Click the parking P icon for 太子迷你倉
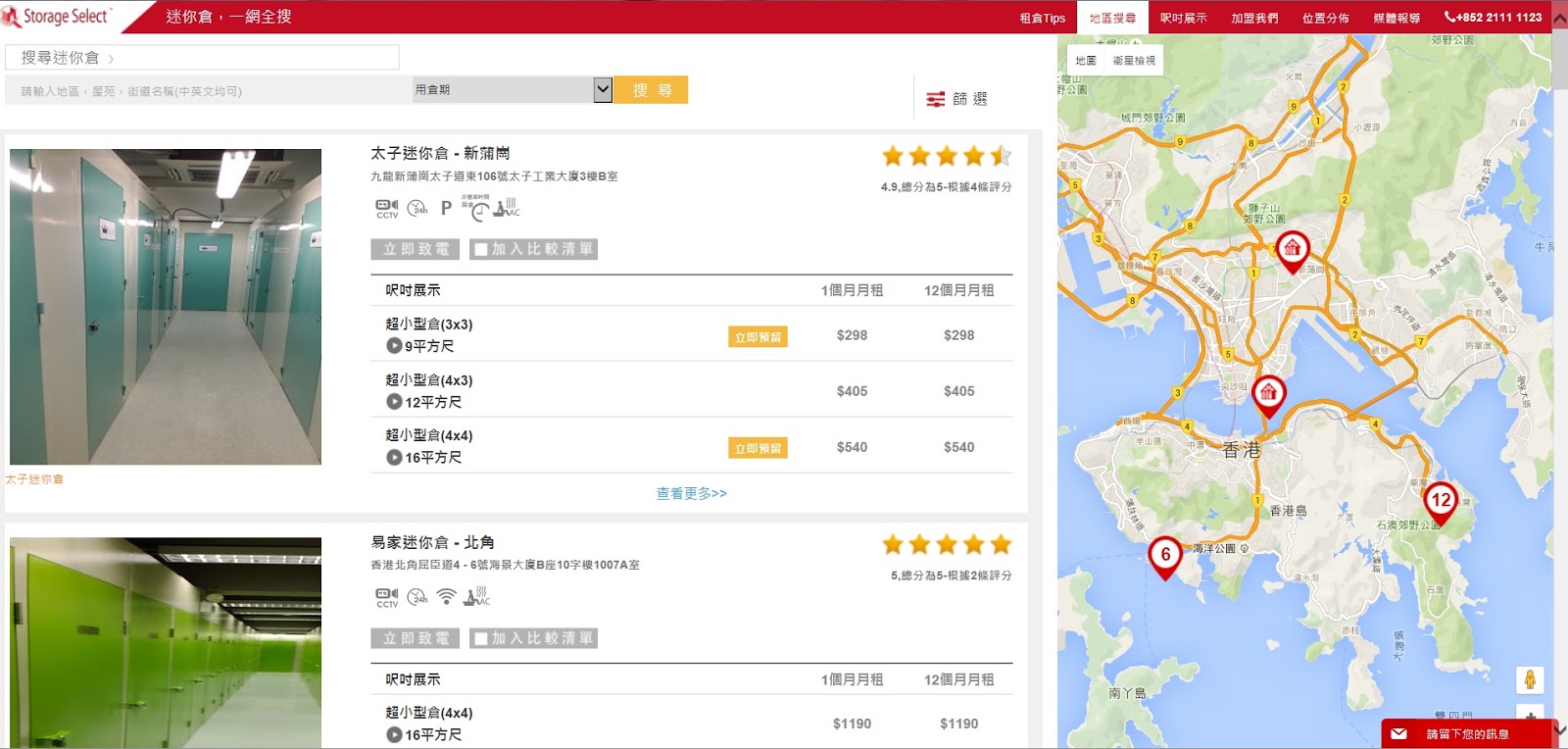Viewport: 1568px width, 749px height. 446,208
